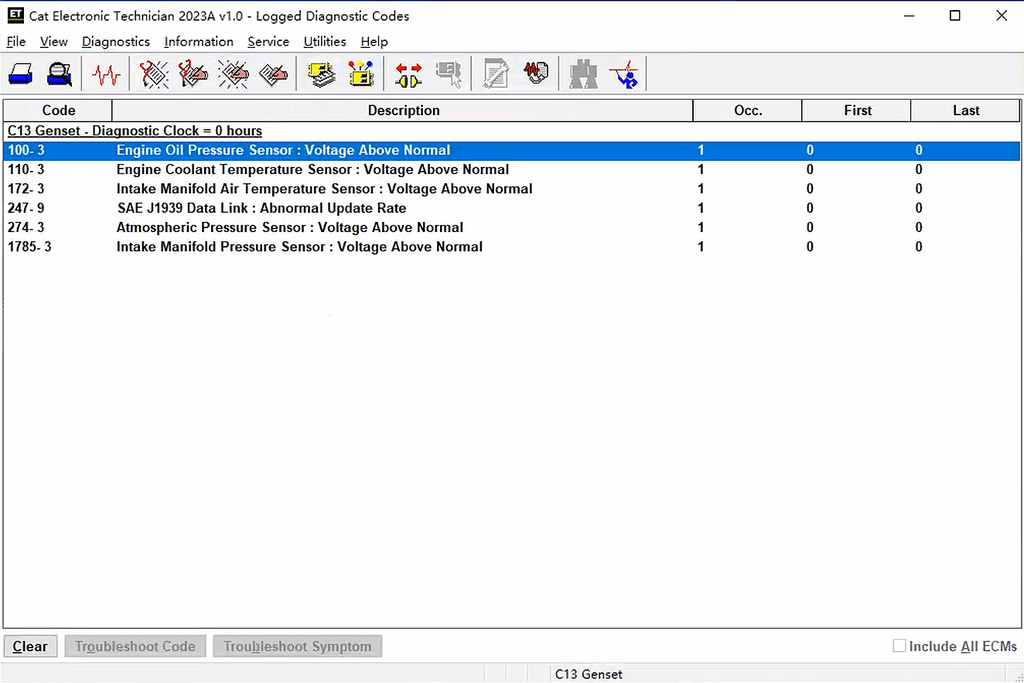This screenshot has height=683, width=1024.
Task: Open Data Log Recorder icon
Action: pos(536,73)
